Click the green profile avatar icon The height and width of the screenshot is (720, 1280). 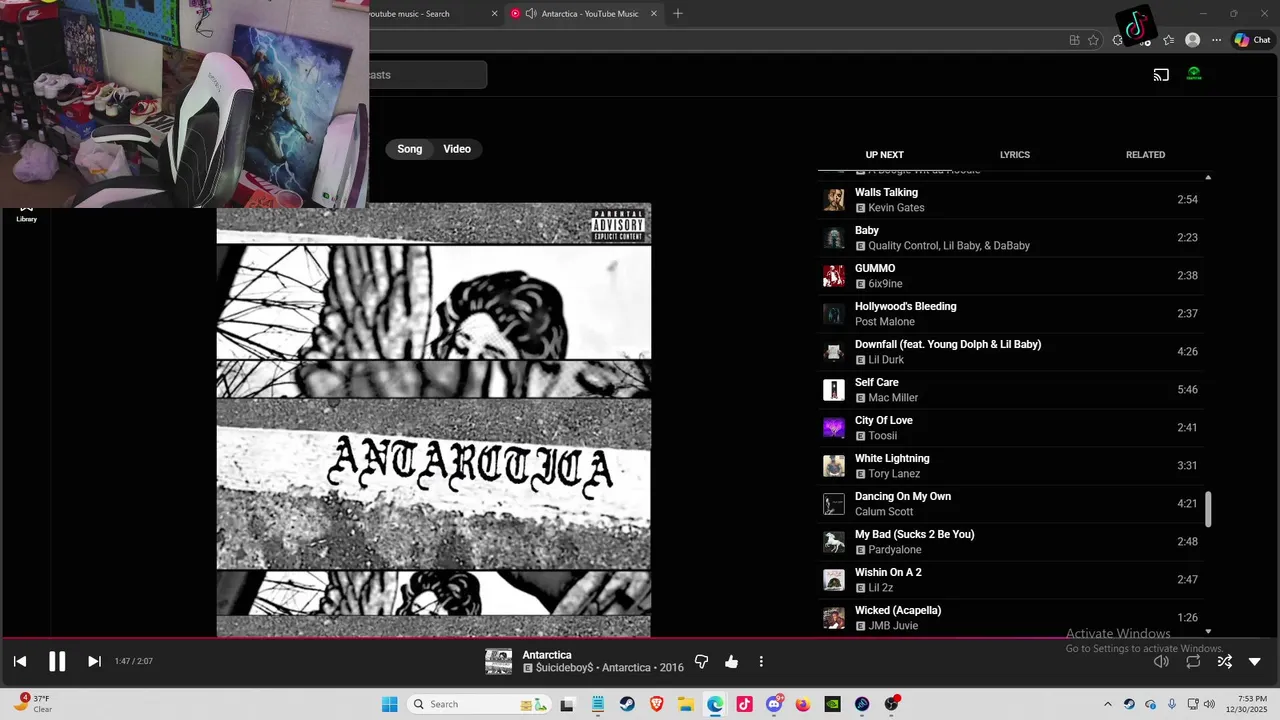[x=1194, y=74]
